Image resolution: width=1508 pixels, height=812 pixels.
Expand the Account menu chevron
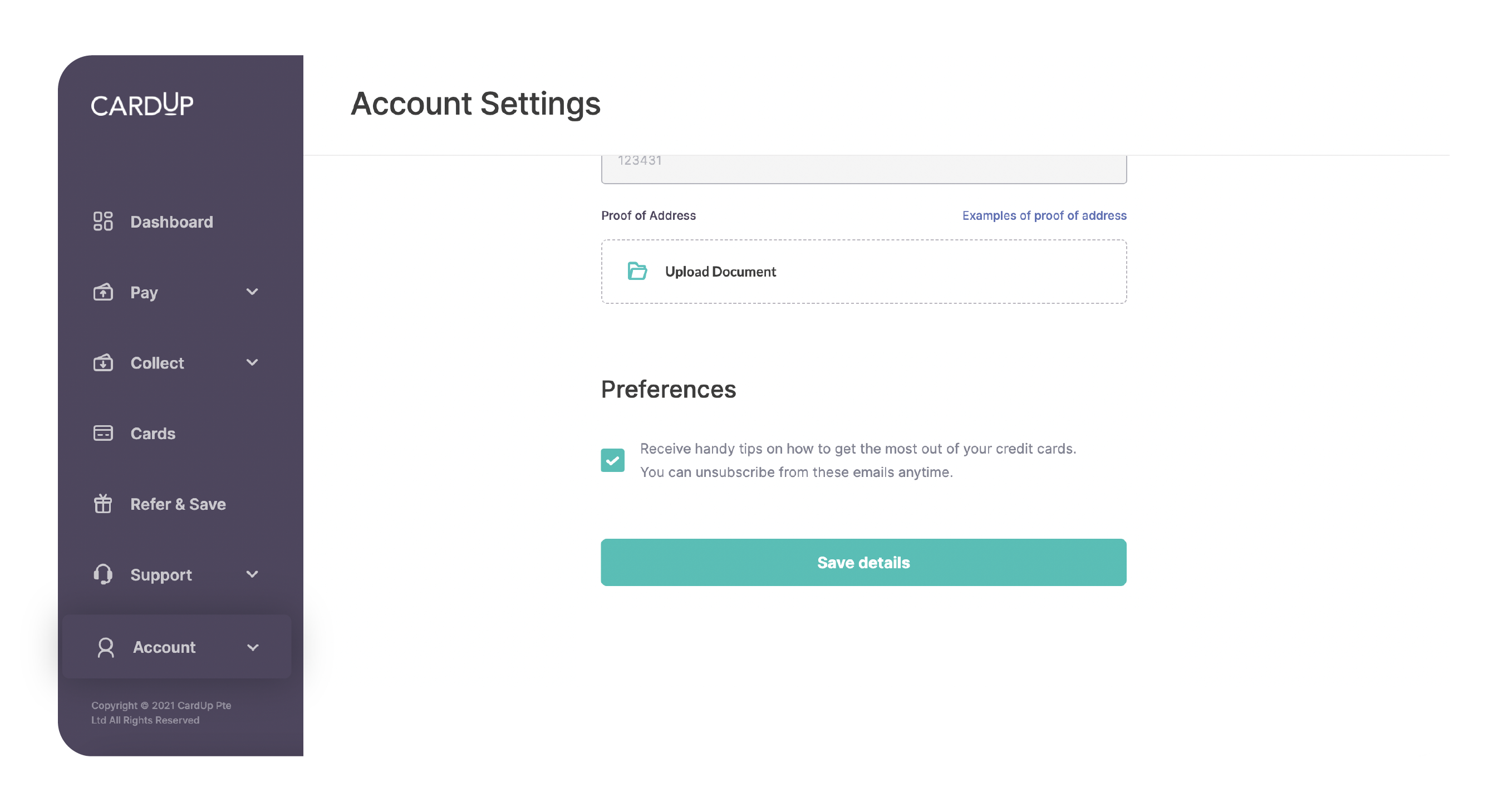coord(253,647)
